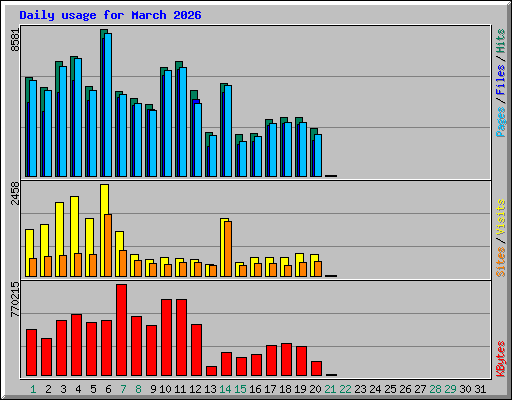Click the 2458 visits axis value
512x400 pixels.
(15, 193)
